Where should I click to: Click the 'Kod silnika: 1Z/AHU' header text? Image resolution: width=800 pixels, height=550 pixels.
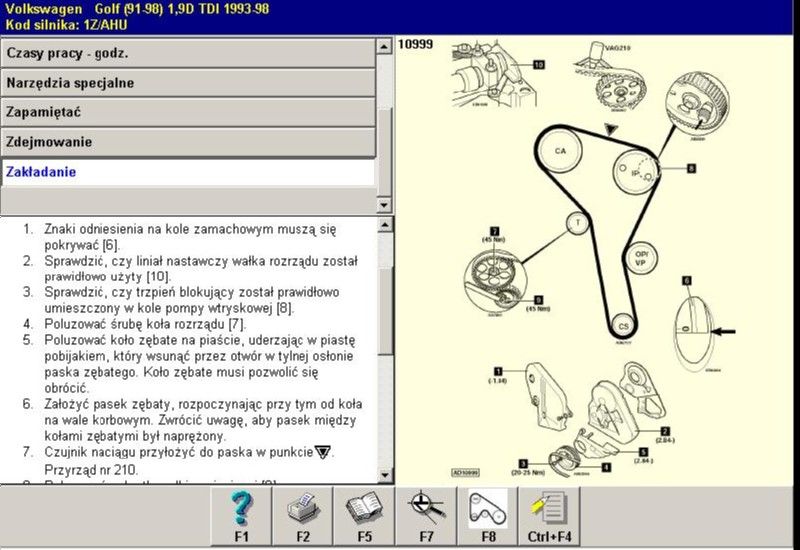tap(66, 24)
